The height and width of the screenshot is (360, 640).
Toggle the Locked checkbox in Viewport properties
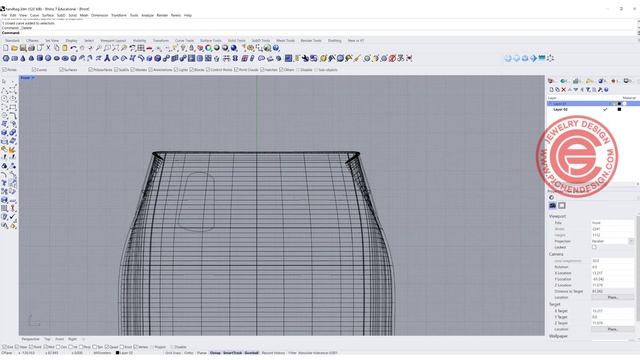(594, 247)
